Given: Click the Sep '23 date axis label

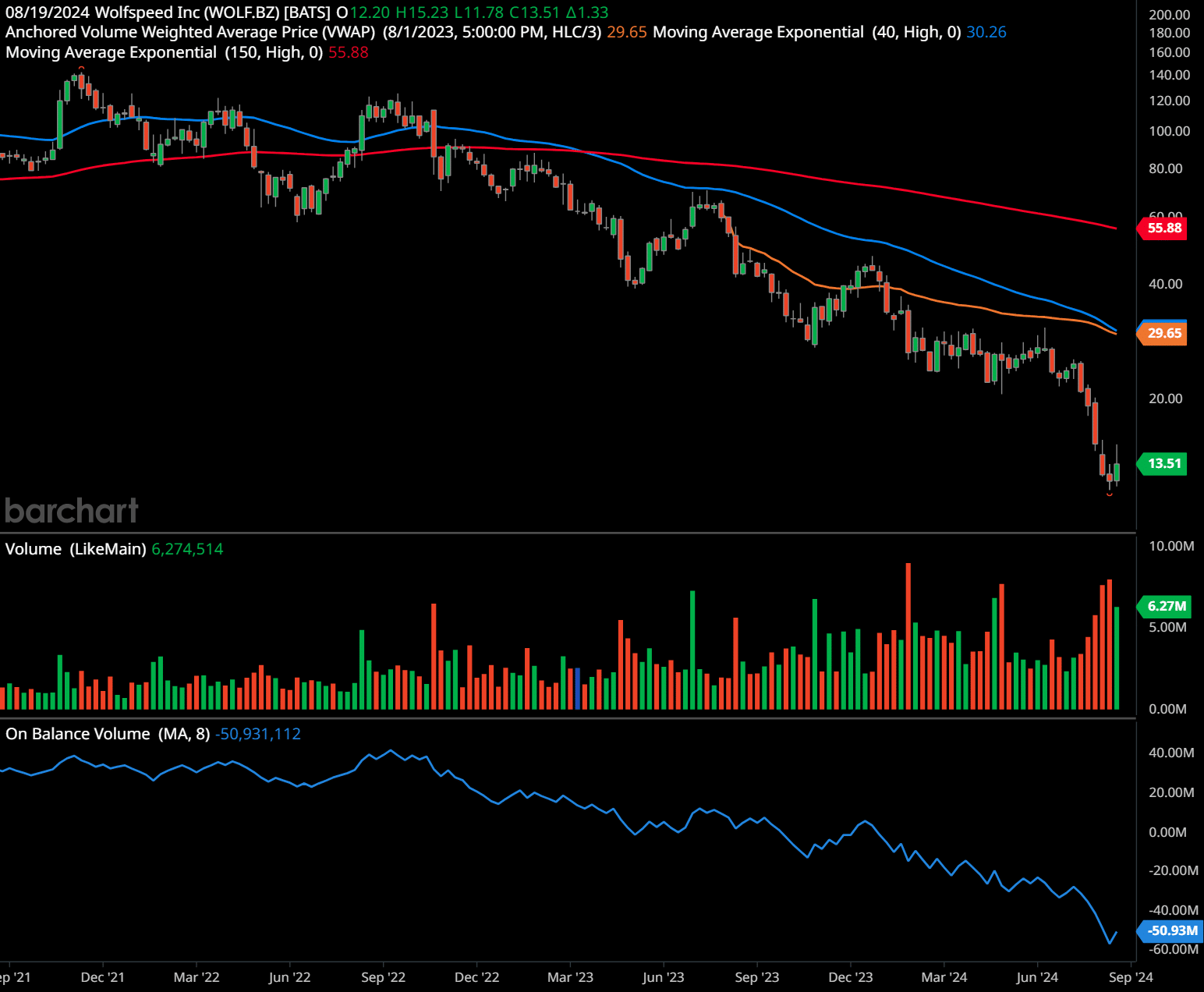Looking at the screenshot, I should tap(756, 977).
